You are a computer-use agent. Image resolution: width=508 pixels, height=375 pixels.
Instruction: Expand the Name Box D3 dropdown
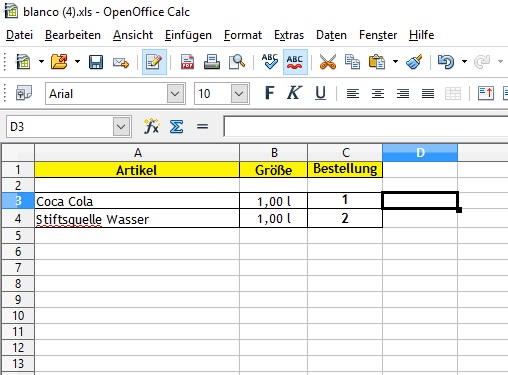(121, 127)
